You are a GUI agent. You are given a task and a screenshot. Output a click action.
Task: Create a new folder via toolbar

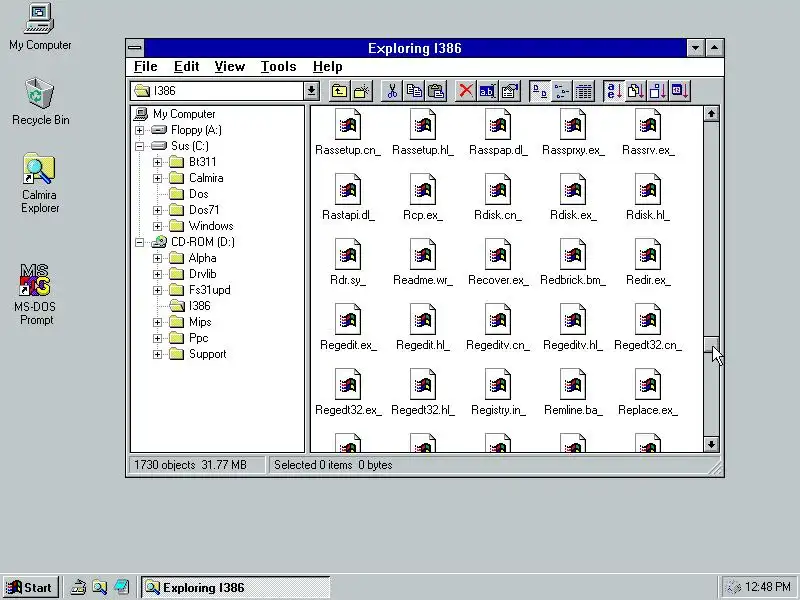click(361, 91)
